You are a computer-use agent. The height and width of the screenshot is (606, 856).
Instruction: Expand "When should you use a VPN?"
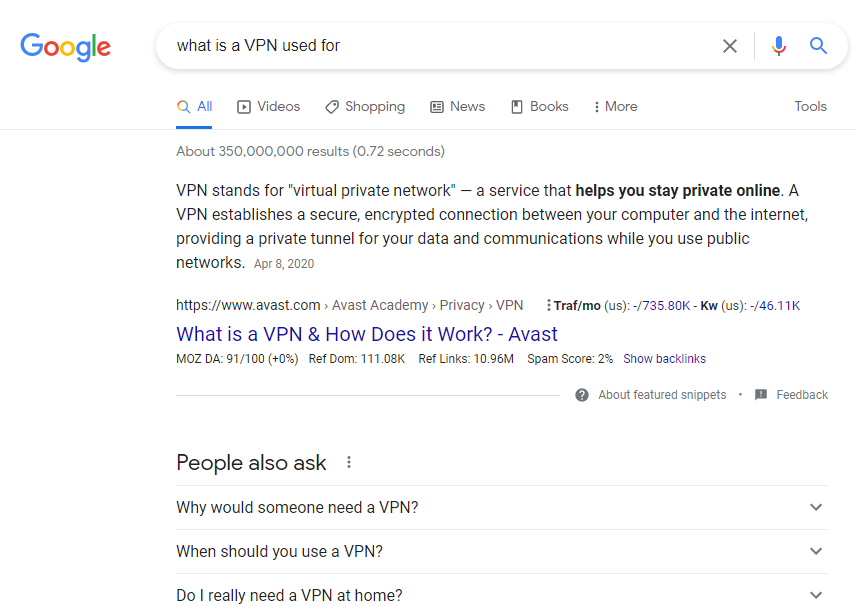pos(816,551)
